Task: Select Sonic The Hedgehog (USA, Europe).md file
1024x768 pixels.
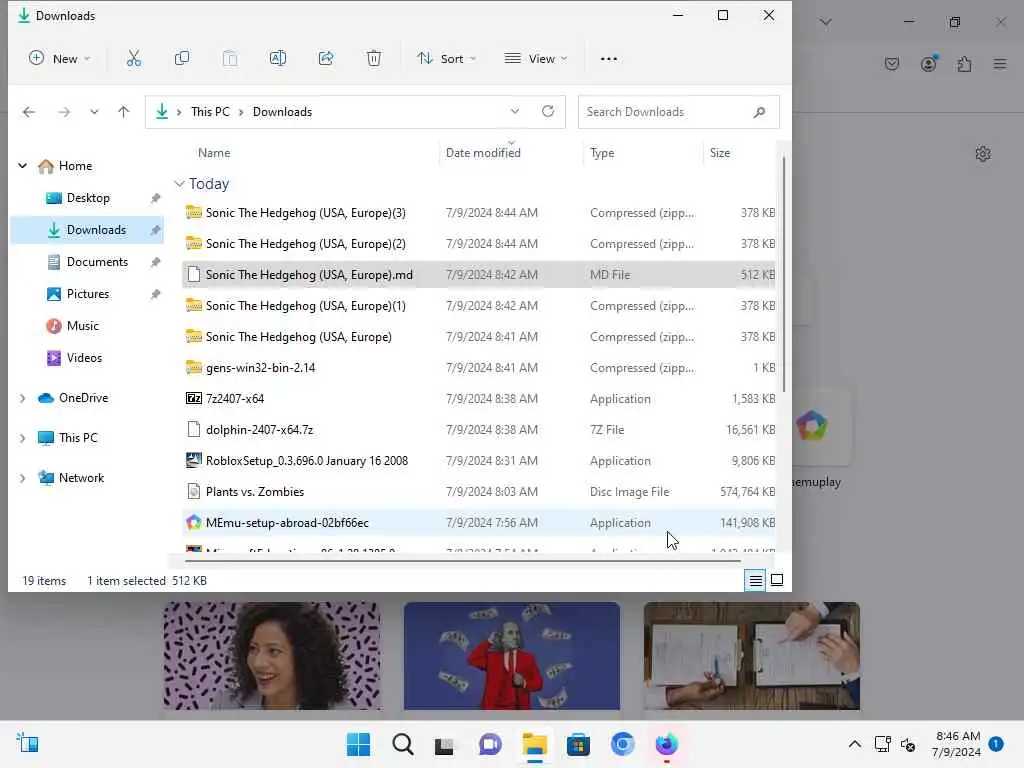Action: tap(479, 275)
